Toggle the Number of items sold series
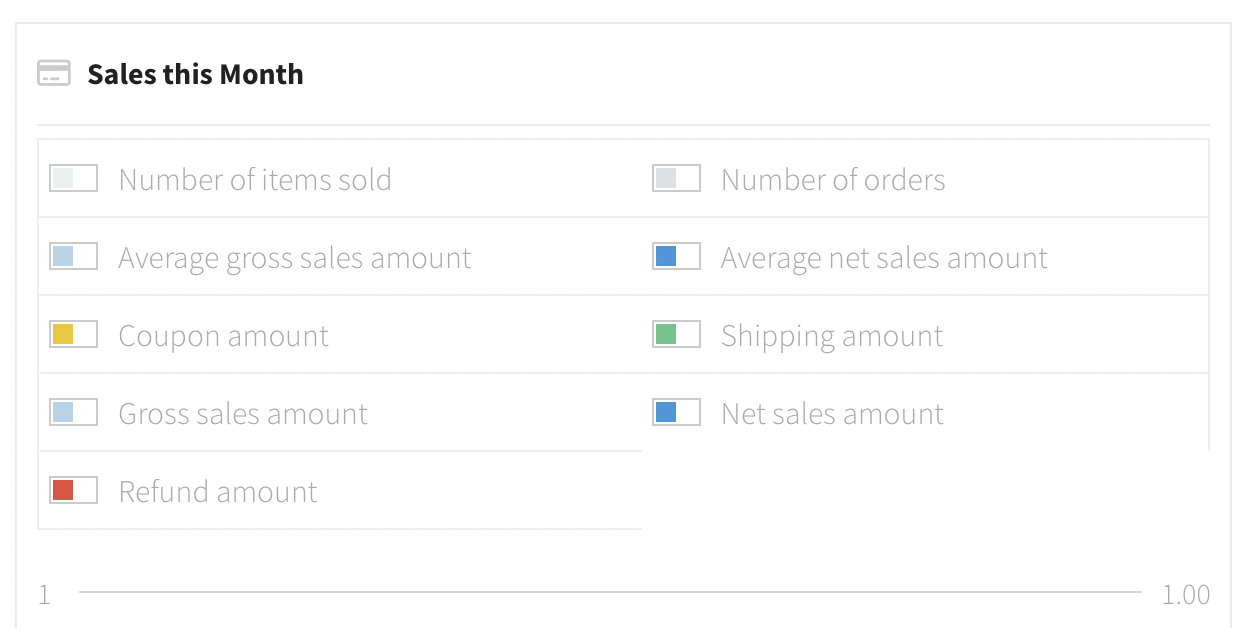Image resolution: width=1248 pixels, height=628 pixels. tap(339, 179)
